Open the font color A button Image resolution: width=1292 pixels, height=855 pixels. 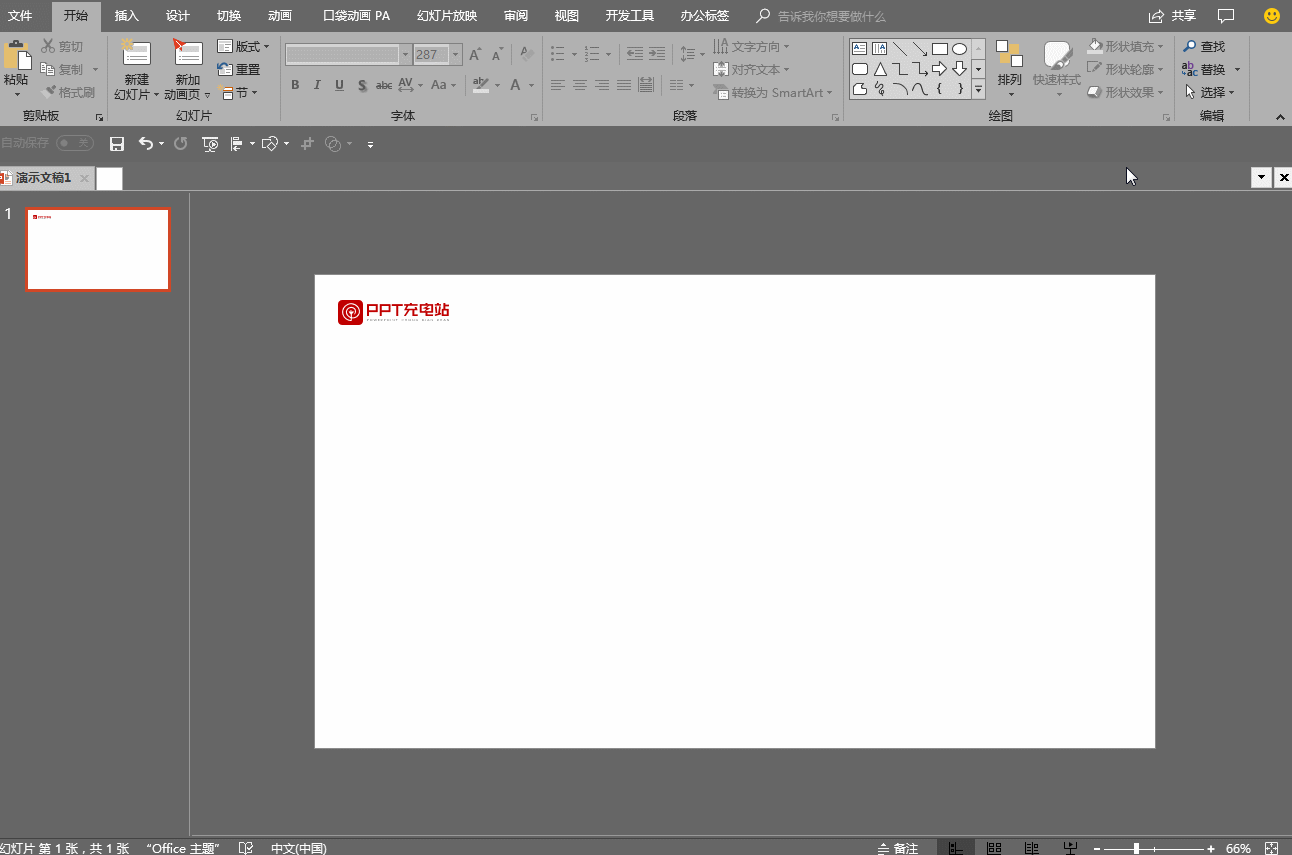516,86
